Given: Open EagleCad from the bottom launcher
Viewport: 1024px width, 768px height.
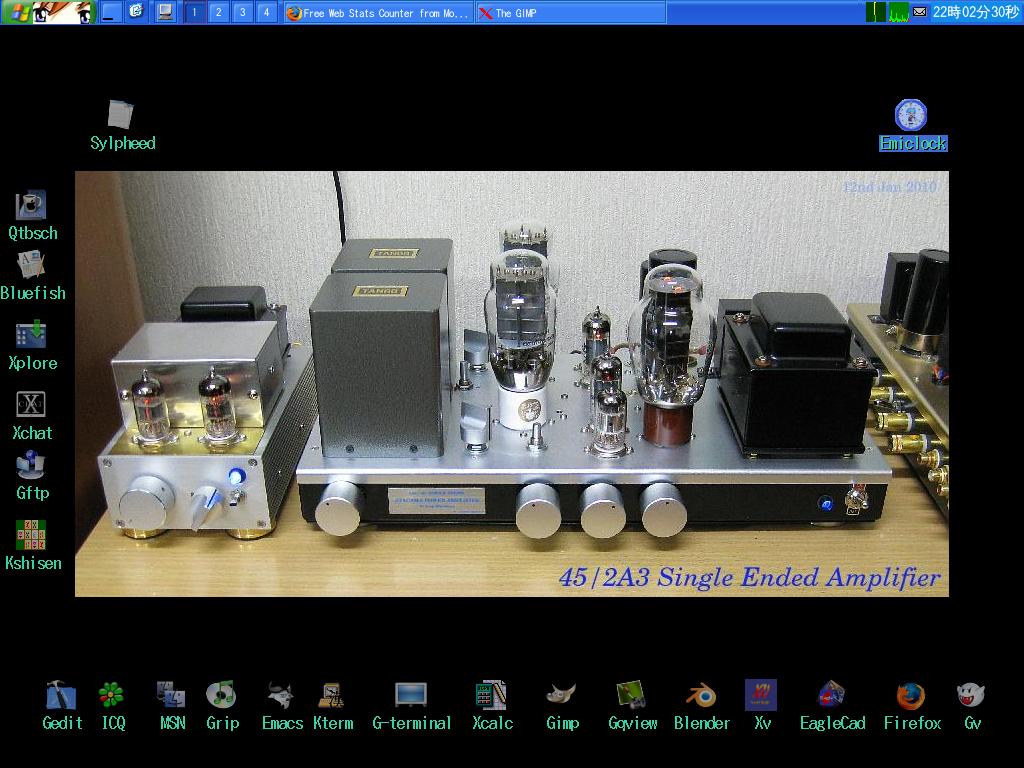Looking at the screenshot, I should (832, 695).
